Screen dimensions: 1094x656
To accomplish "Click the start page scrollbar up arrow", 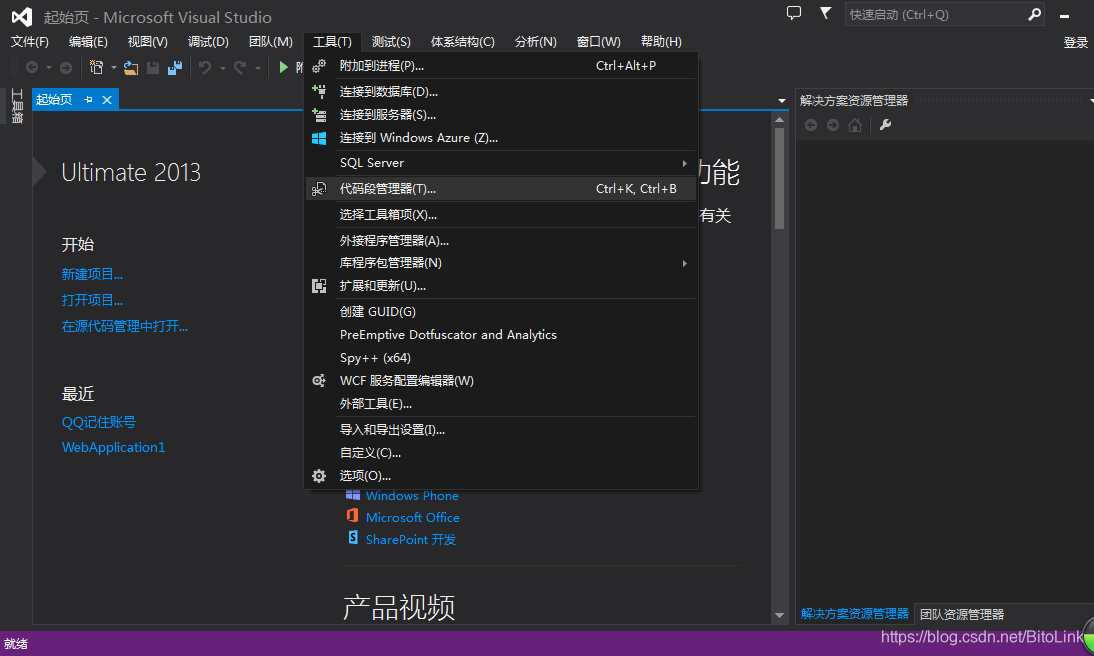I will click(779, 120).
